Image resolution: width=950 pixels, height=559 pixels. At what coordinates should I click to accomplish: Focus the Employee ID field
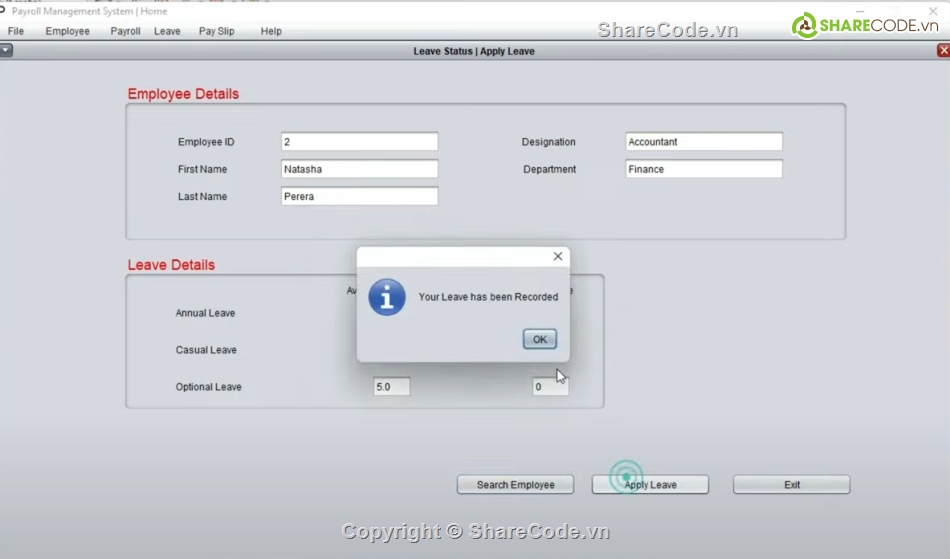coord(359,142)
